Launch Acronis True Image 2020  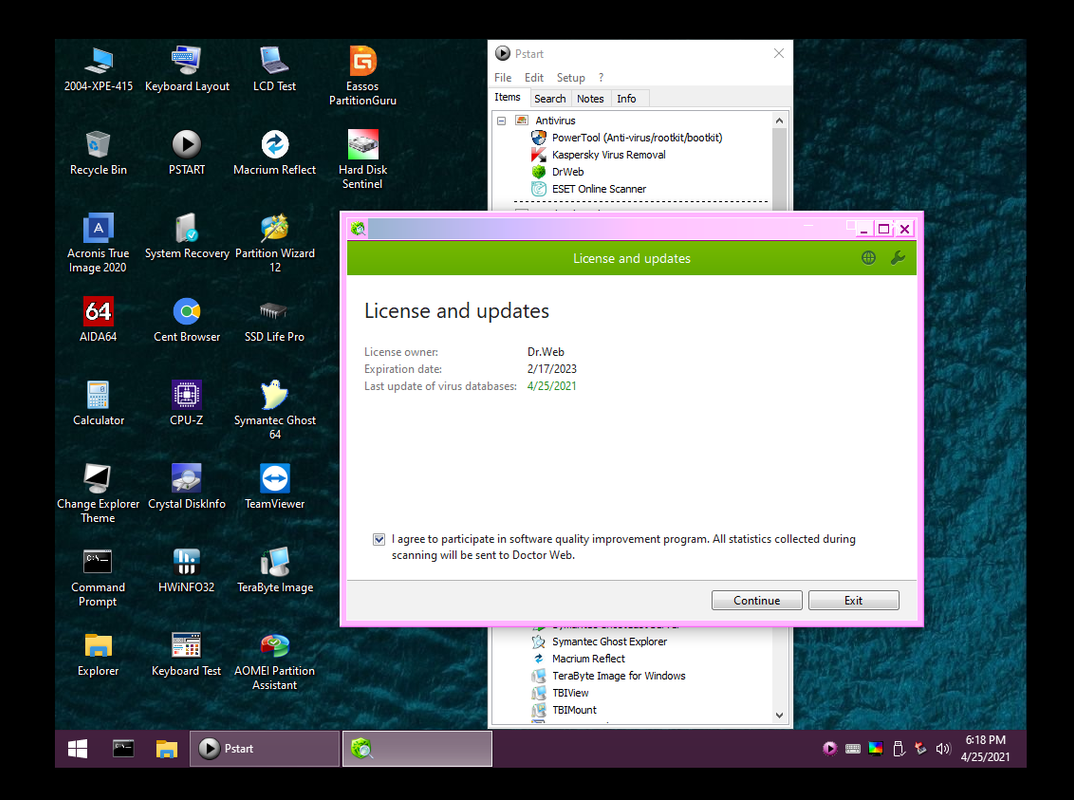click(x=98, y=242)
